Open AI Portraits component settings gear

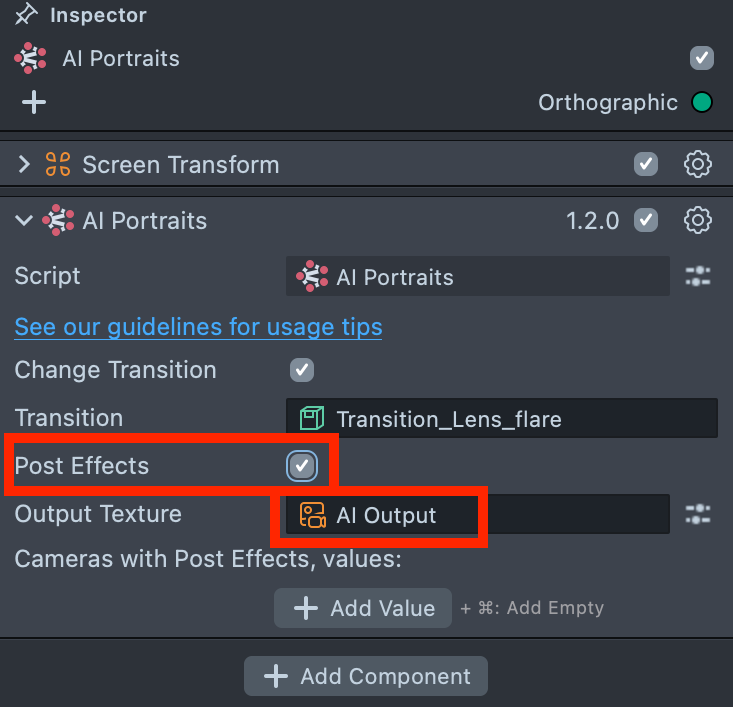click(697, 220)
